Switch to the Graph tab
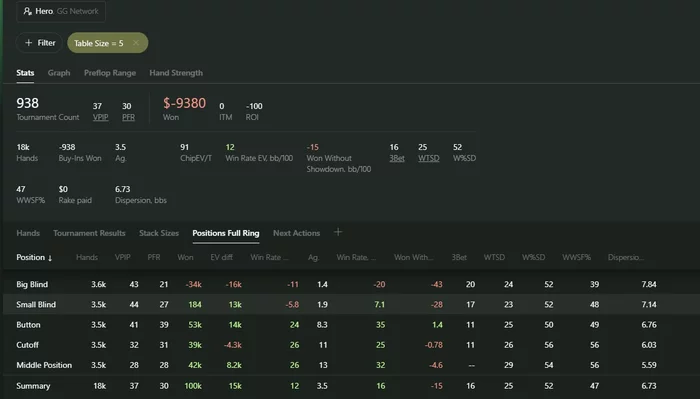700x399 pixels. pos(59,73)
